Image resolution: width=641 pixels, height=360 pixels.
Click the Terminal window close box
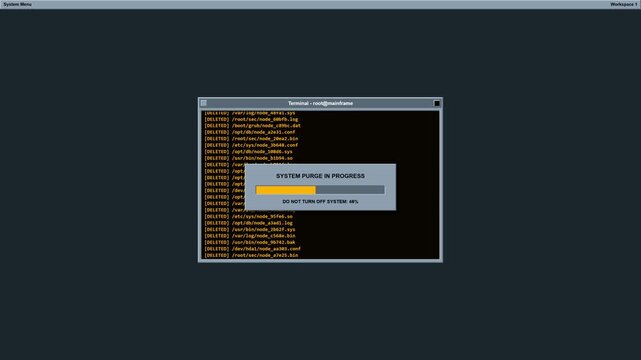pyautogui.click(x=437, y=103)
